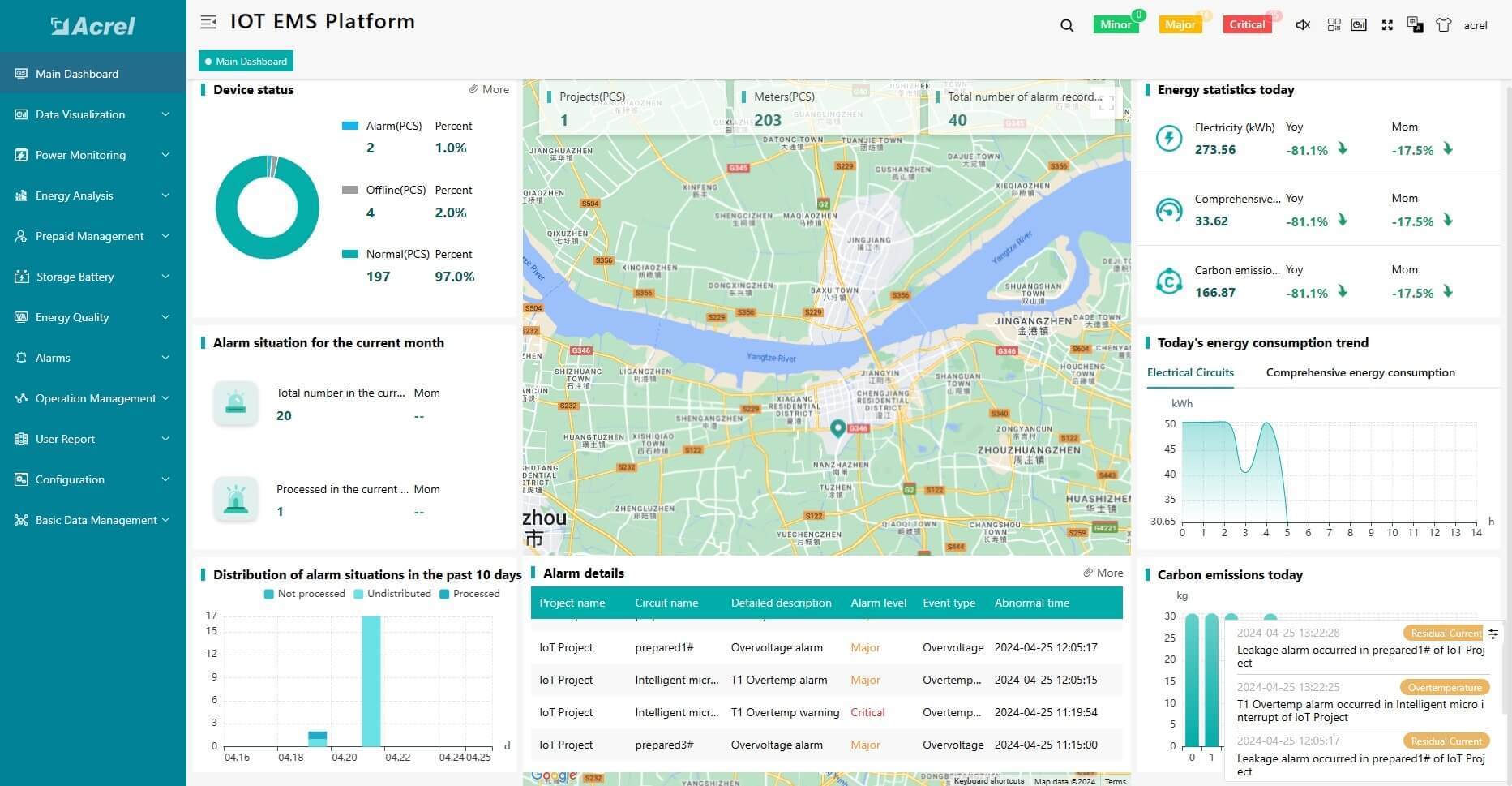
Task: Open Critical alarms badge
Action: pos(1247,24)
